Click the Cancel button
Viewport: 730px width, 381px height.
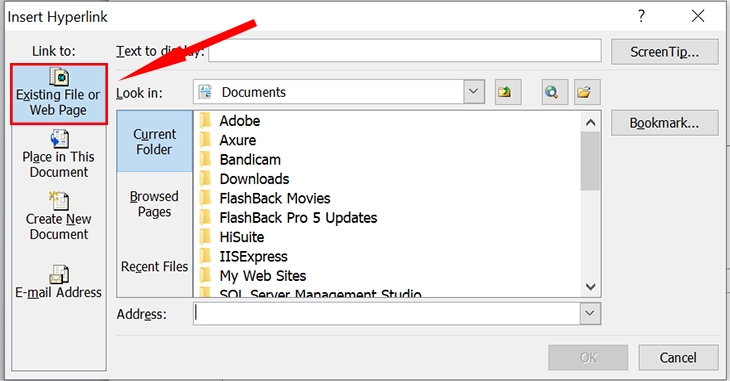pos(678,357)
